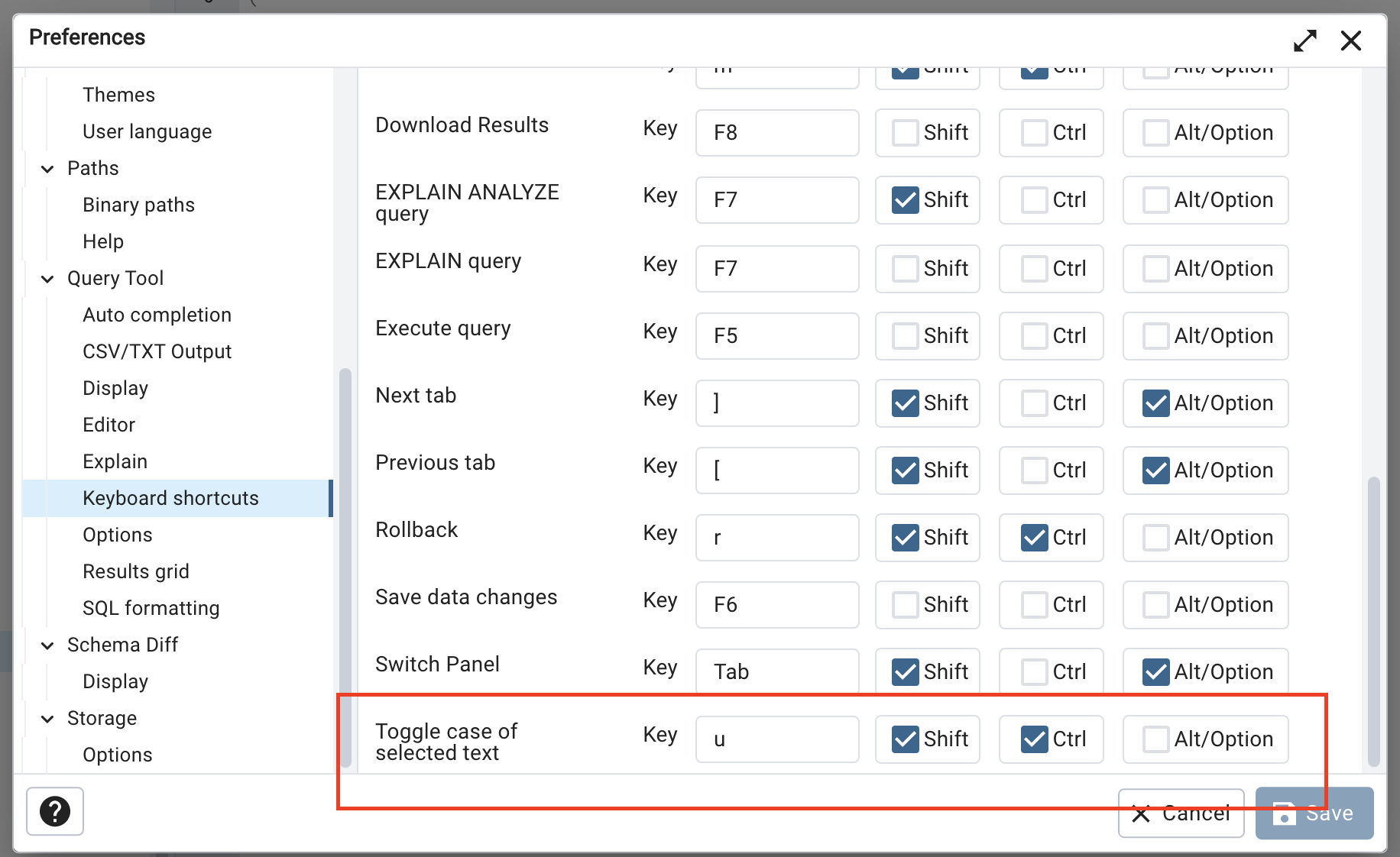Disable Shift for Next tab shortcut
Viewport: 1400px width, 857px height.
[x=905, y=403]
